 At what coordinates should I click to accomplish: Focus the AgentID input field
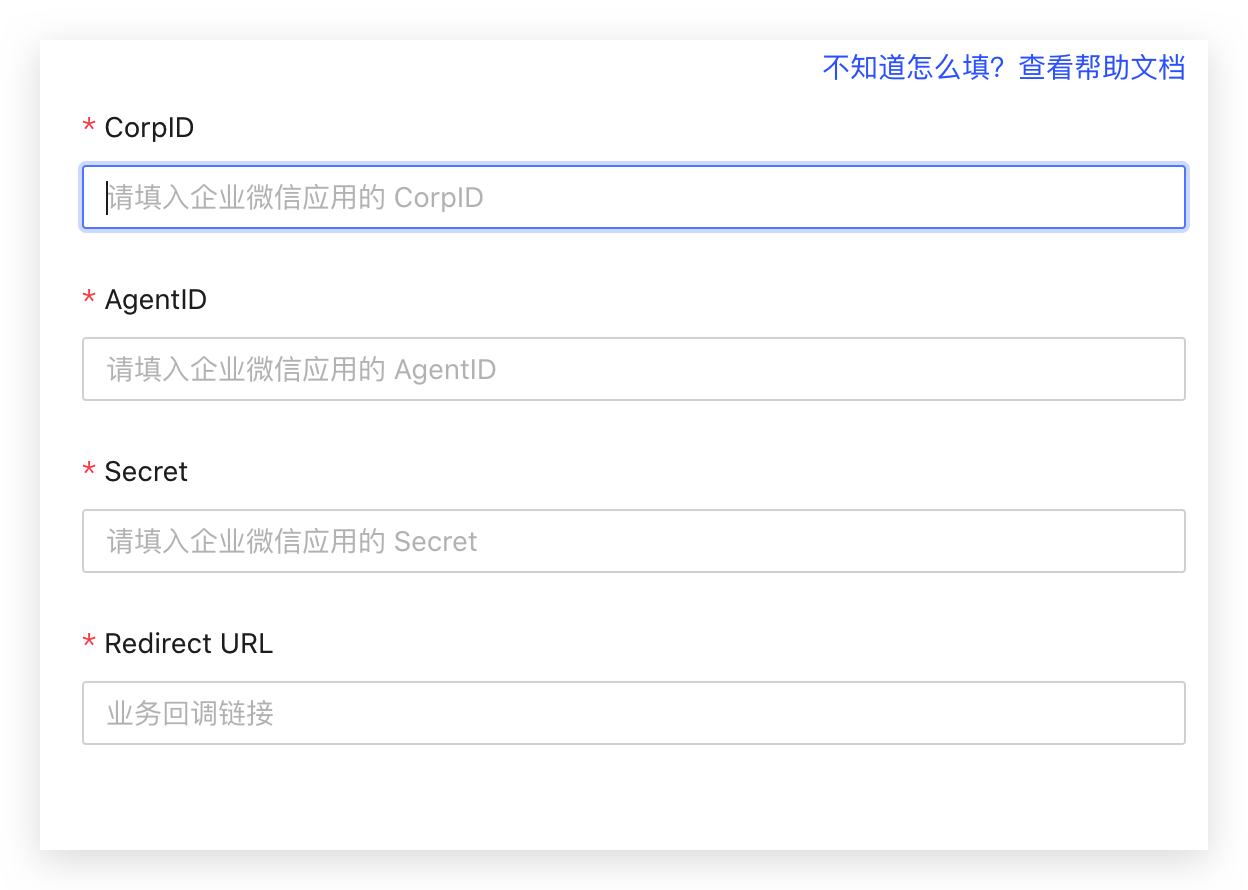634,369
